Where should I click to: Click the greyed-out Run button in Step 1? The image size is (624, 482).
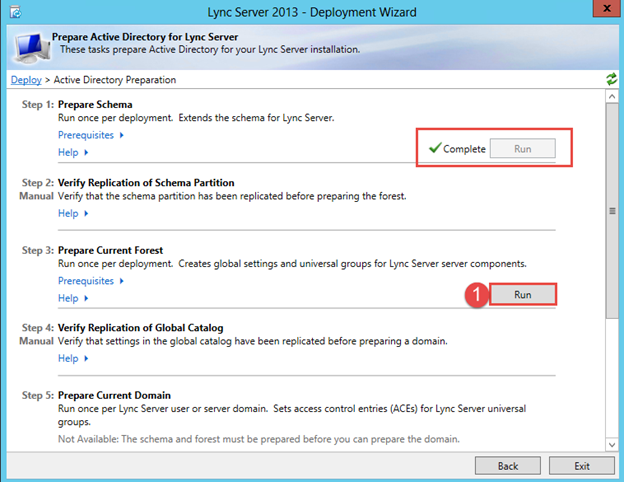(x=522, y=149)
